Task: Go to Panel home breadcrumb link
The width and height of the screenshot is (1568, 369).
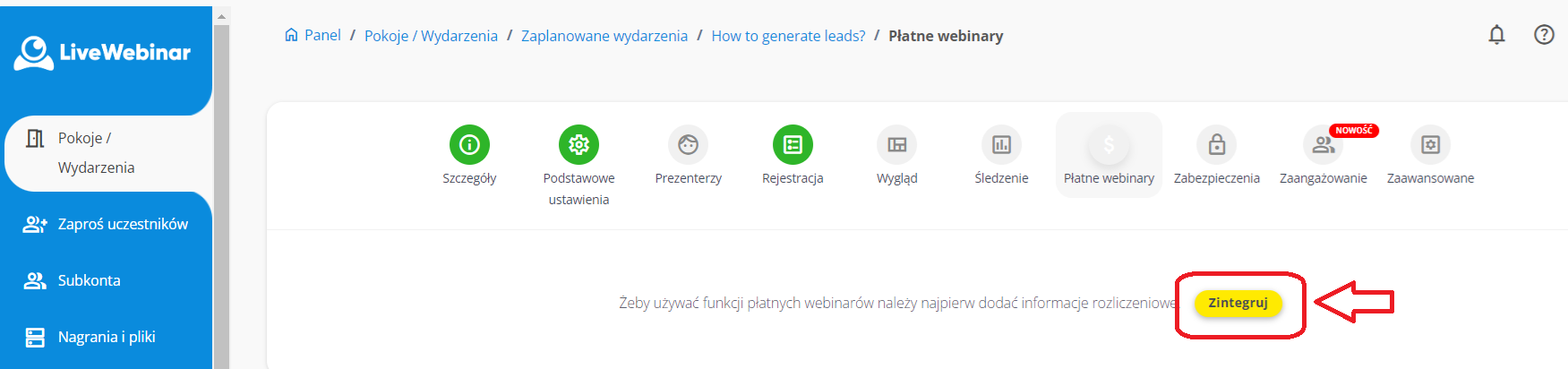Action: tap(313, 36)
